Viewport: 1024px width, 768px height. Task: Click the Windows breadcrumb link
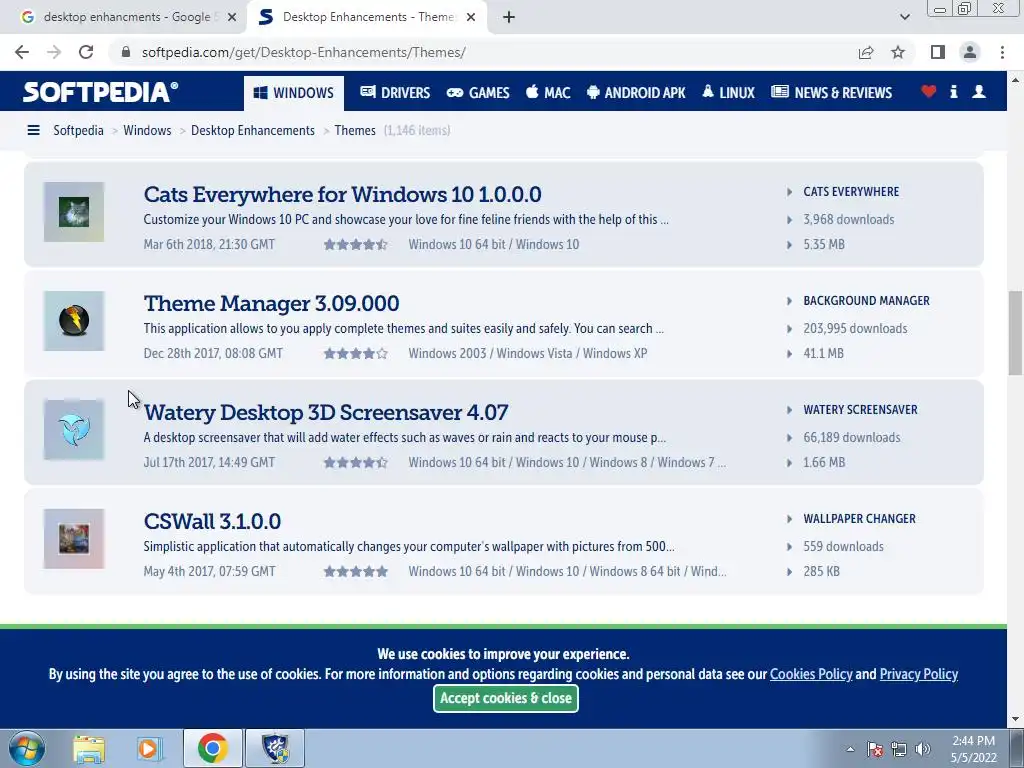coord(147,131)
